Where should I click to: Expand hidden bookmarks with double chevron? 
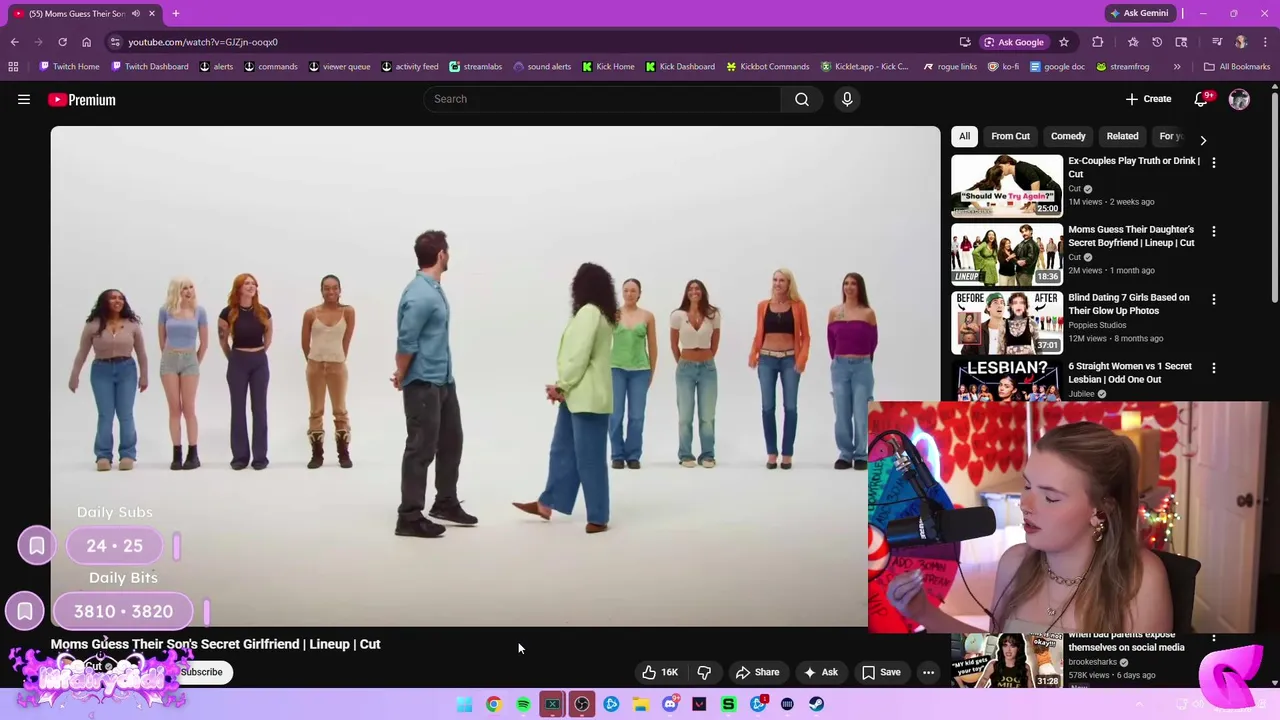pyautogui.click(x=1177, y=67)
